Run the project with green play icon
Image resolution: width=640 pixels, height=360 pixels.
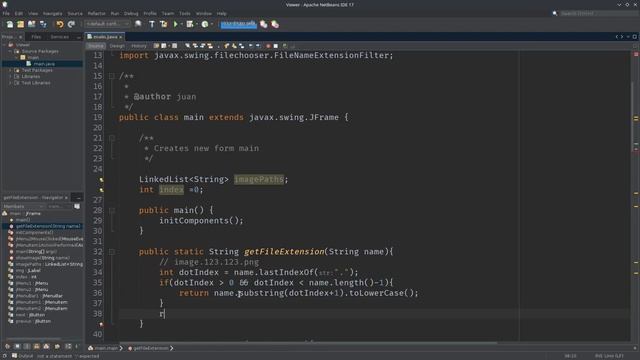click(x=176, y=24)
